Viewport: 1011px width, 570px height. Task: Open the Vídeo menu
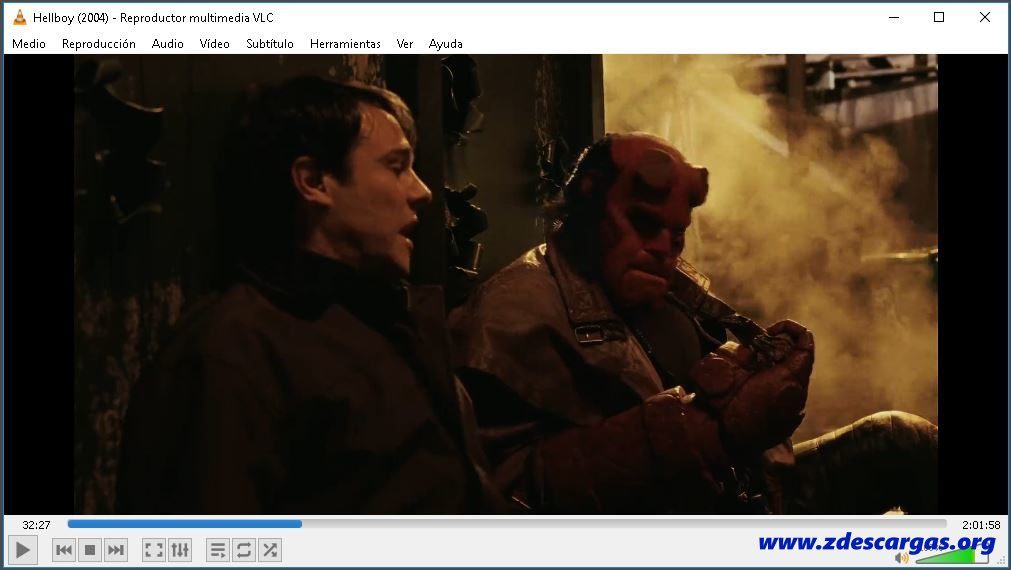(x=215, y=44)
